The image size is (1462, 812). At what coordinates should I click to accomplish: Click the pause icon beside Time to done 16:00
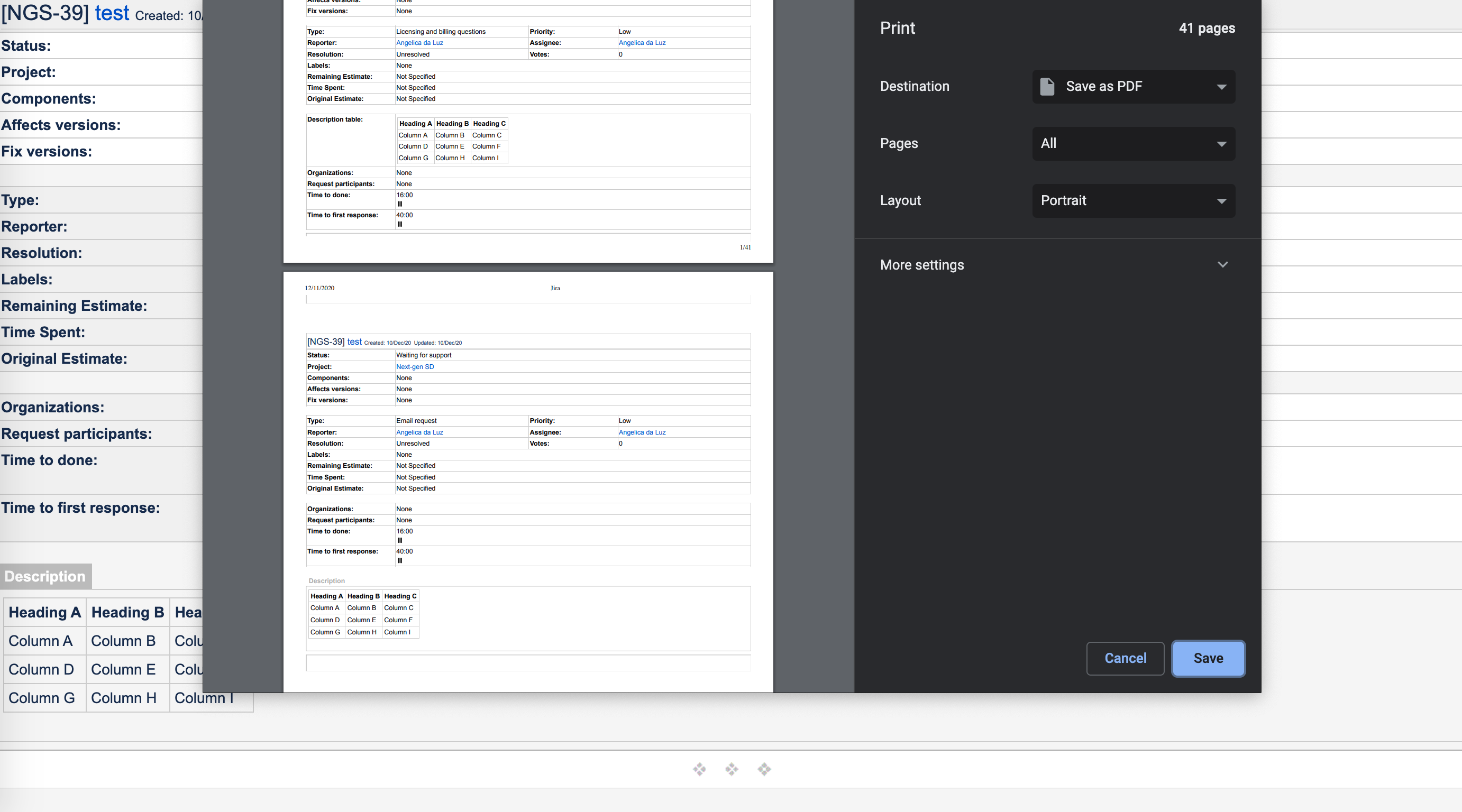401,540
